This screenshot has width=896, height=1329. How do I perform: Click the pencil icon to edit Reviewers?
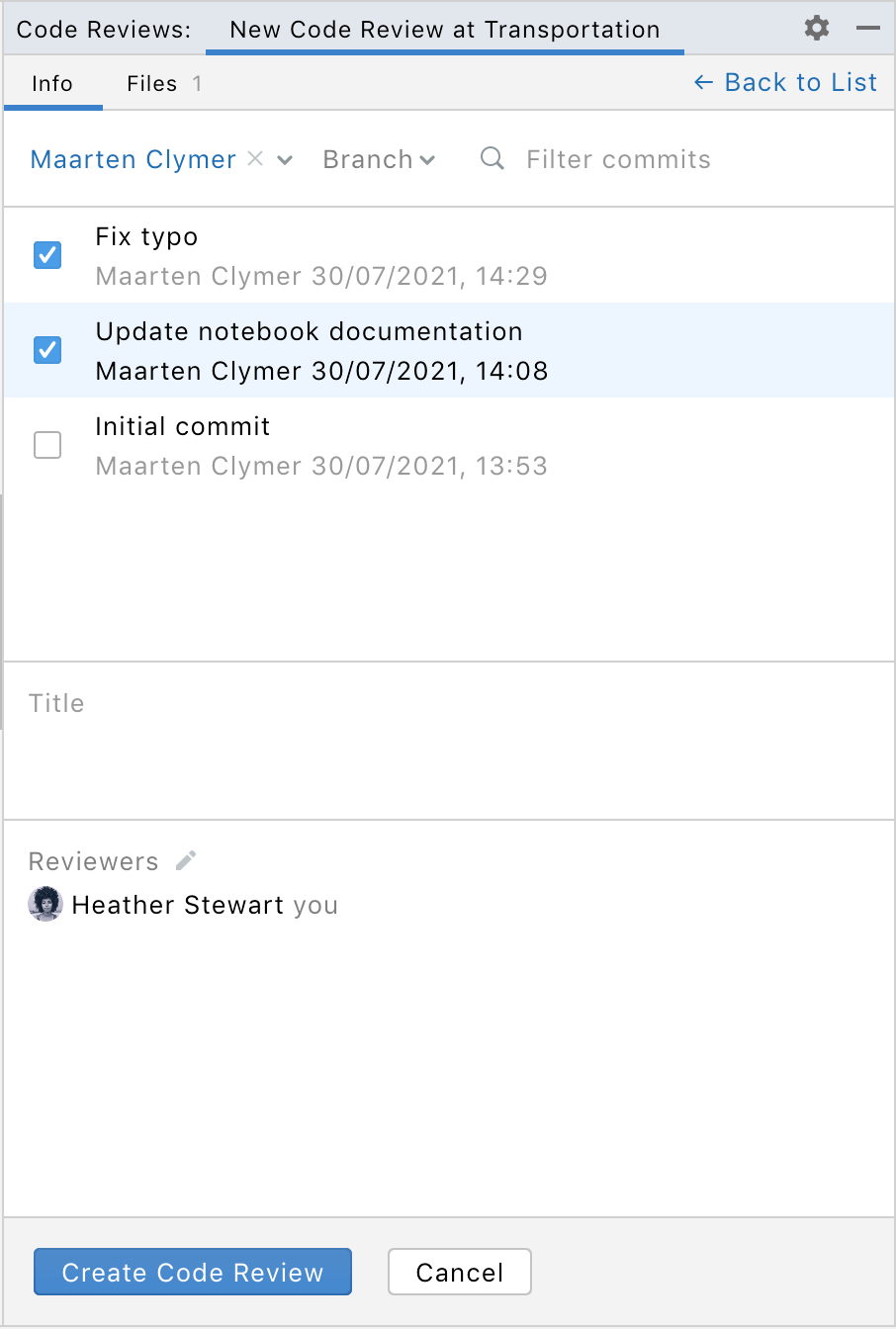pyautogui.click(x=184, y=860)
